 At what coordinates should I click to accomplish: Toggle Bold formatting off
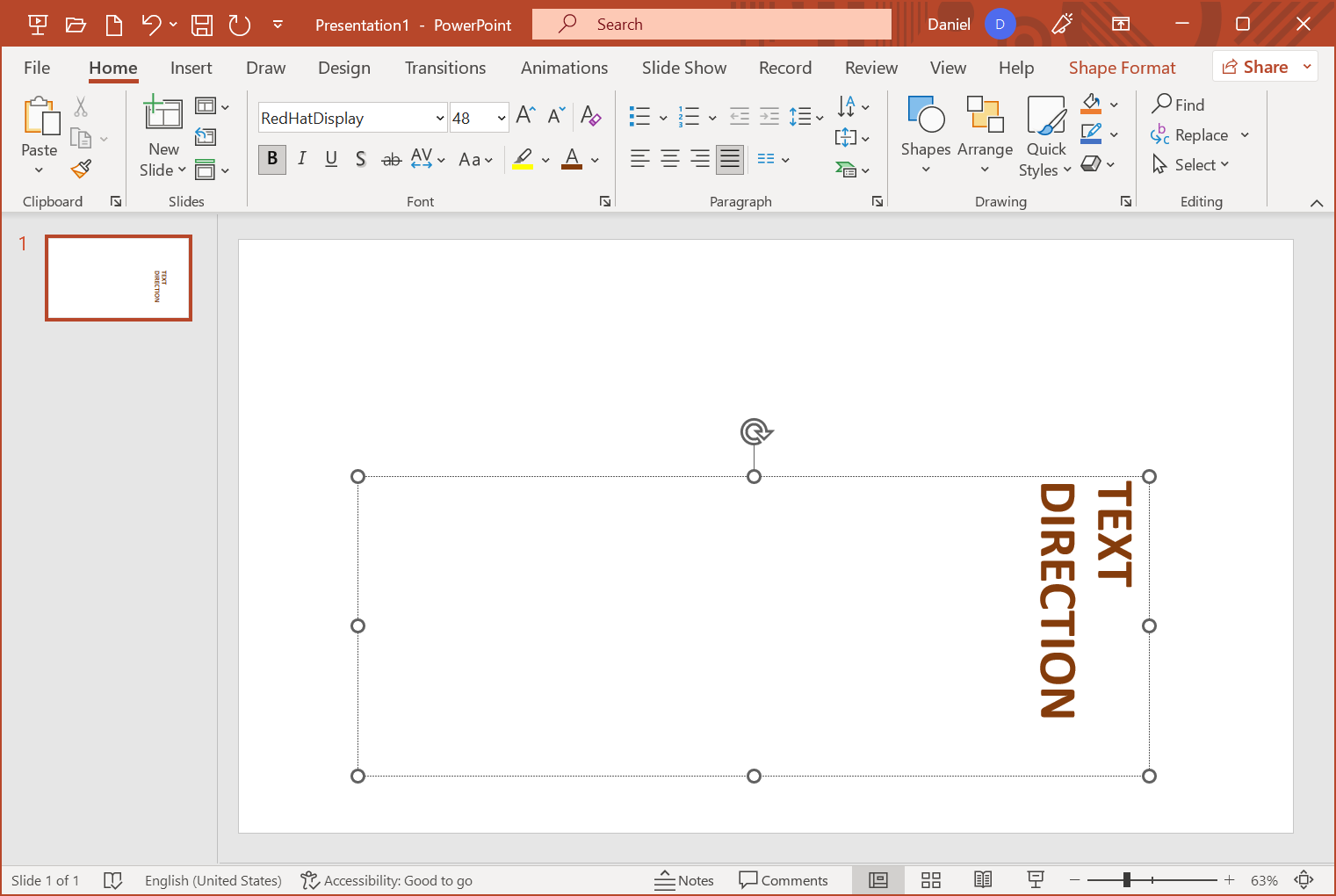pos(272,159)
